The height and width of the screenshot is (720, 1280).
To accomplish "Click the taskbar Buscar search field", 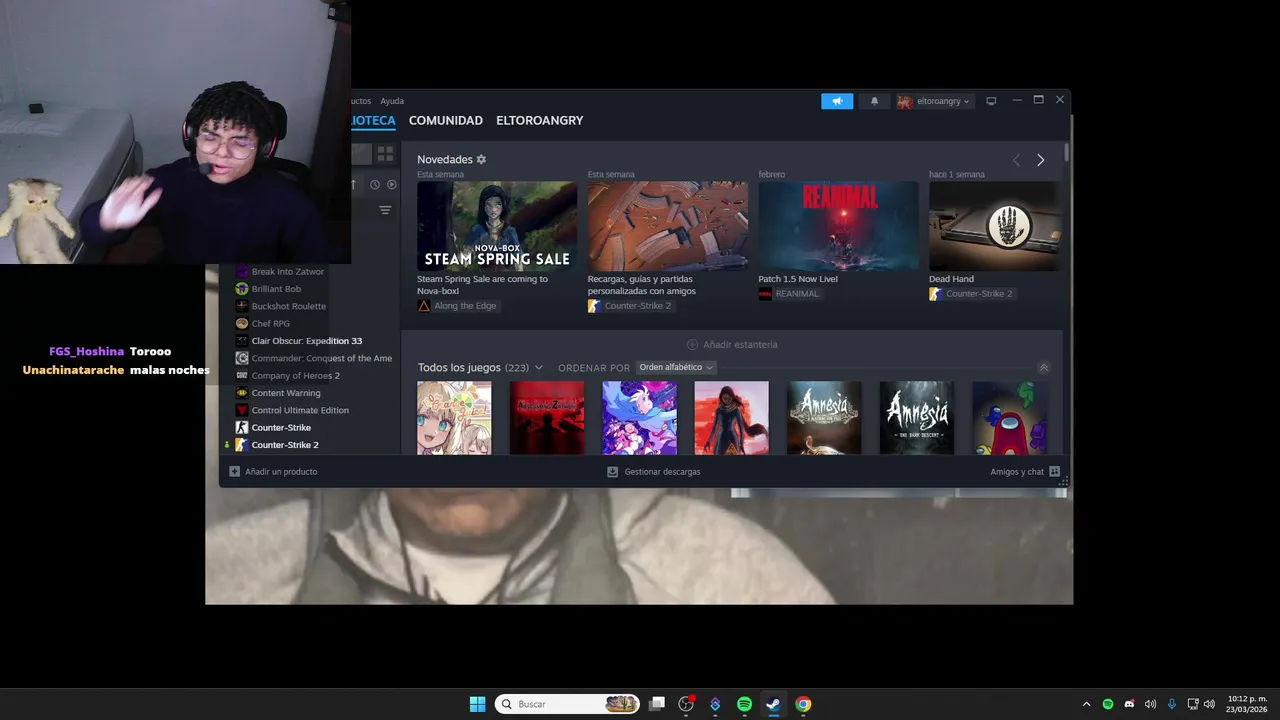I will tap(567, 704).
